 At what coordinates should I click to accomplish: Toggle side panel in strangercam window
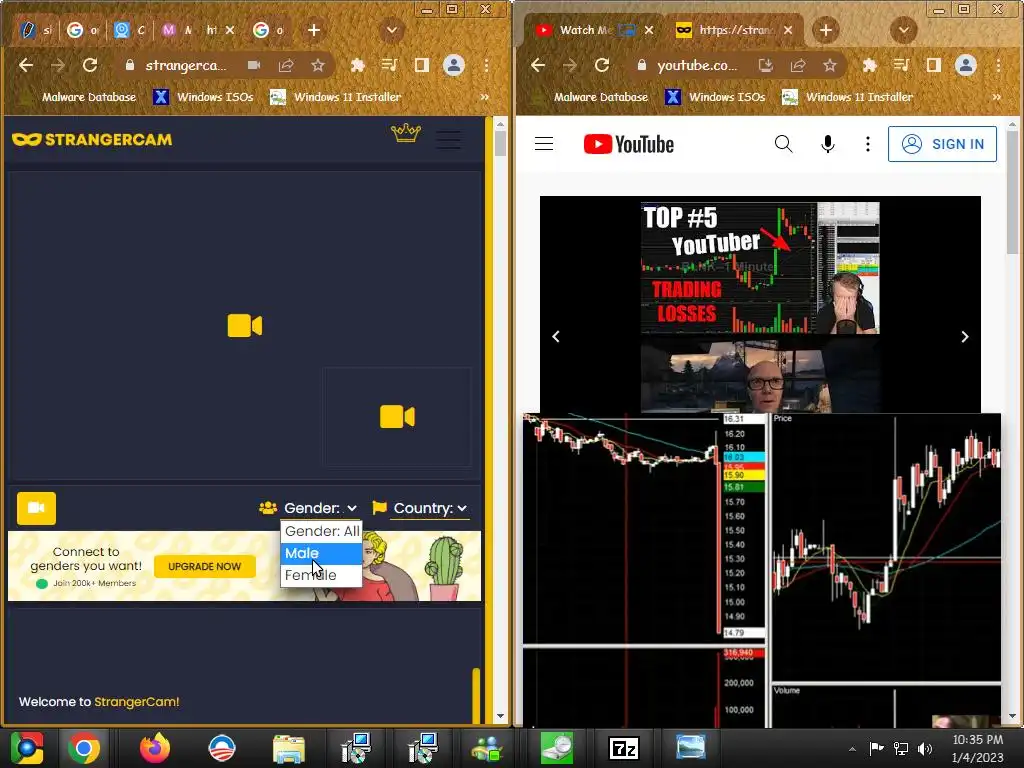(x=422, y=65)
